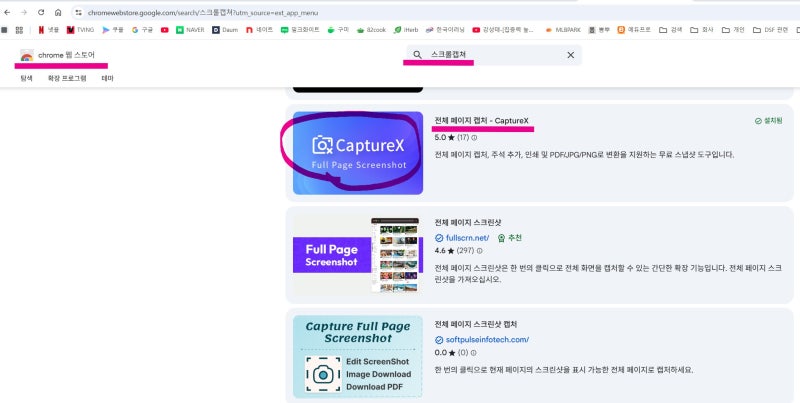Screen dimensions: 800x403
Task: Open the apps grid bookmark icon
Action: (x=19, y=30)
